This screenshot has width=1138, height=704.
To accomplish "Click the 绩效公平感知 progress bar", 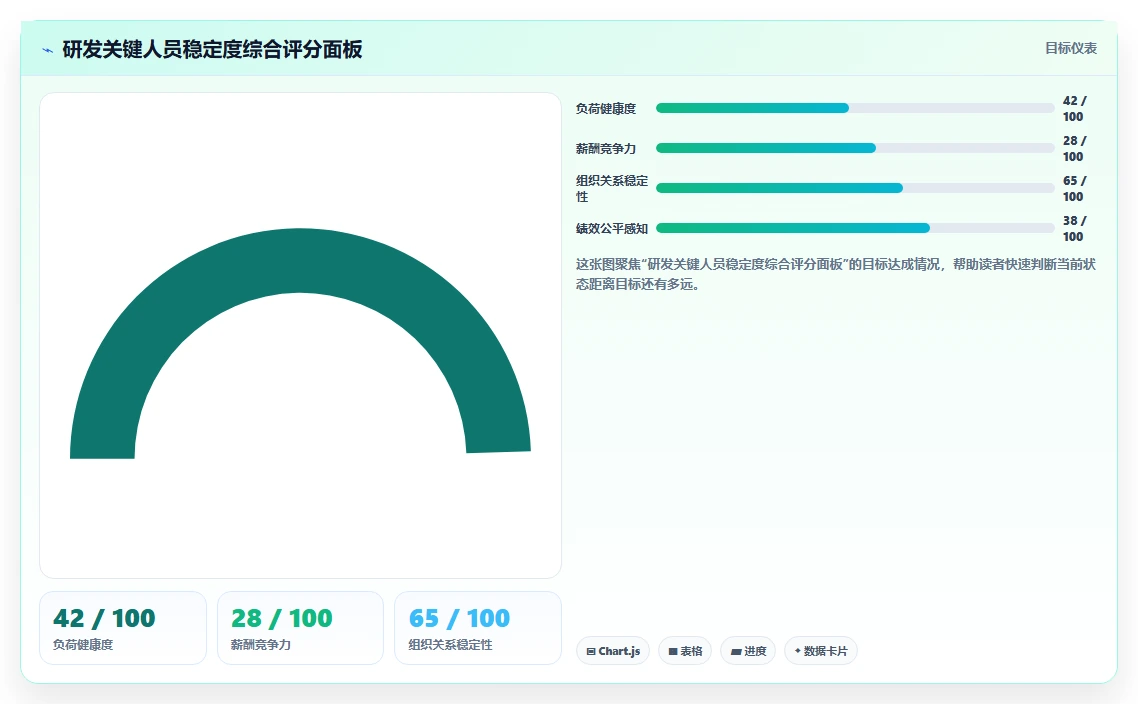I will [855, 228].
